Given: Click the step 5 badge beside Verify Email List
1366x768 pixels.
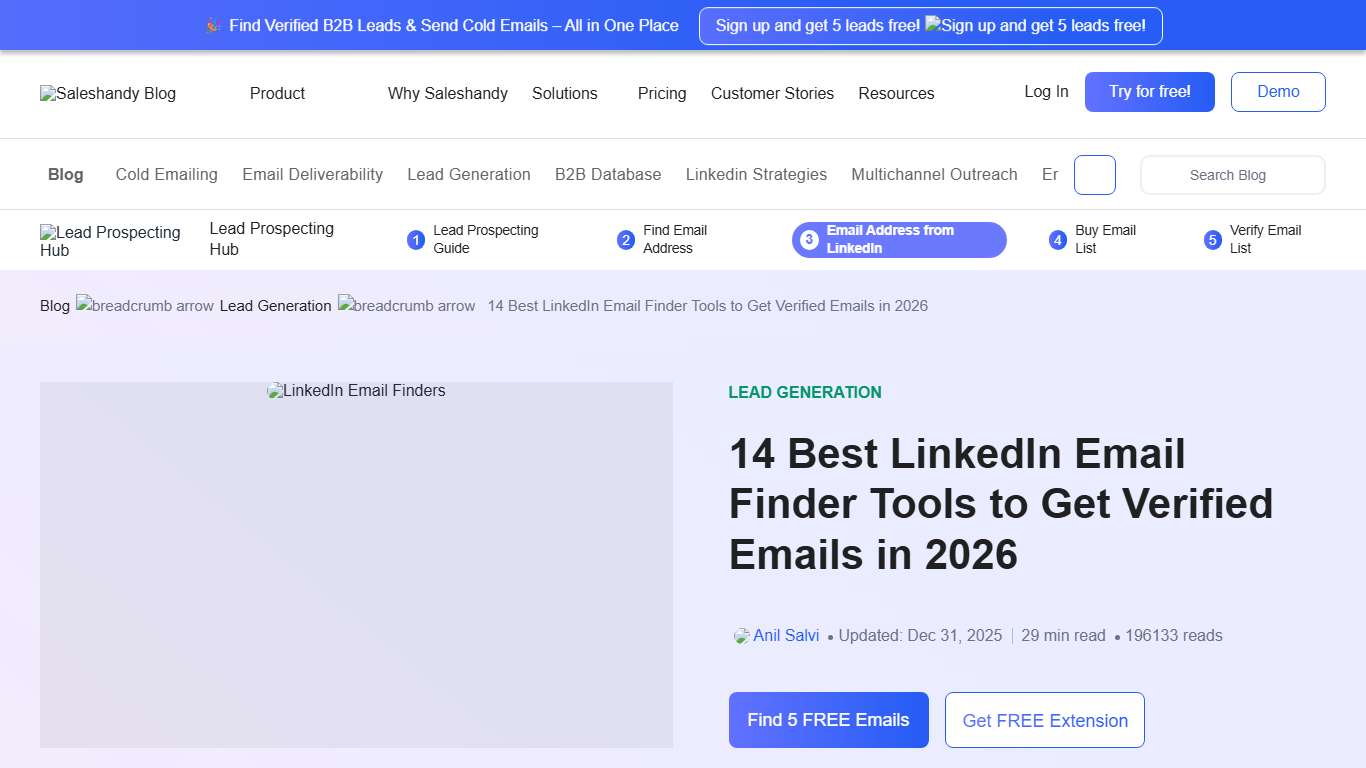Looking at the screenshot, I should pyautogui.click(x=1211, y=240).
